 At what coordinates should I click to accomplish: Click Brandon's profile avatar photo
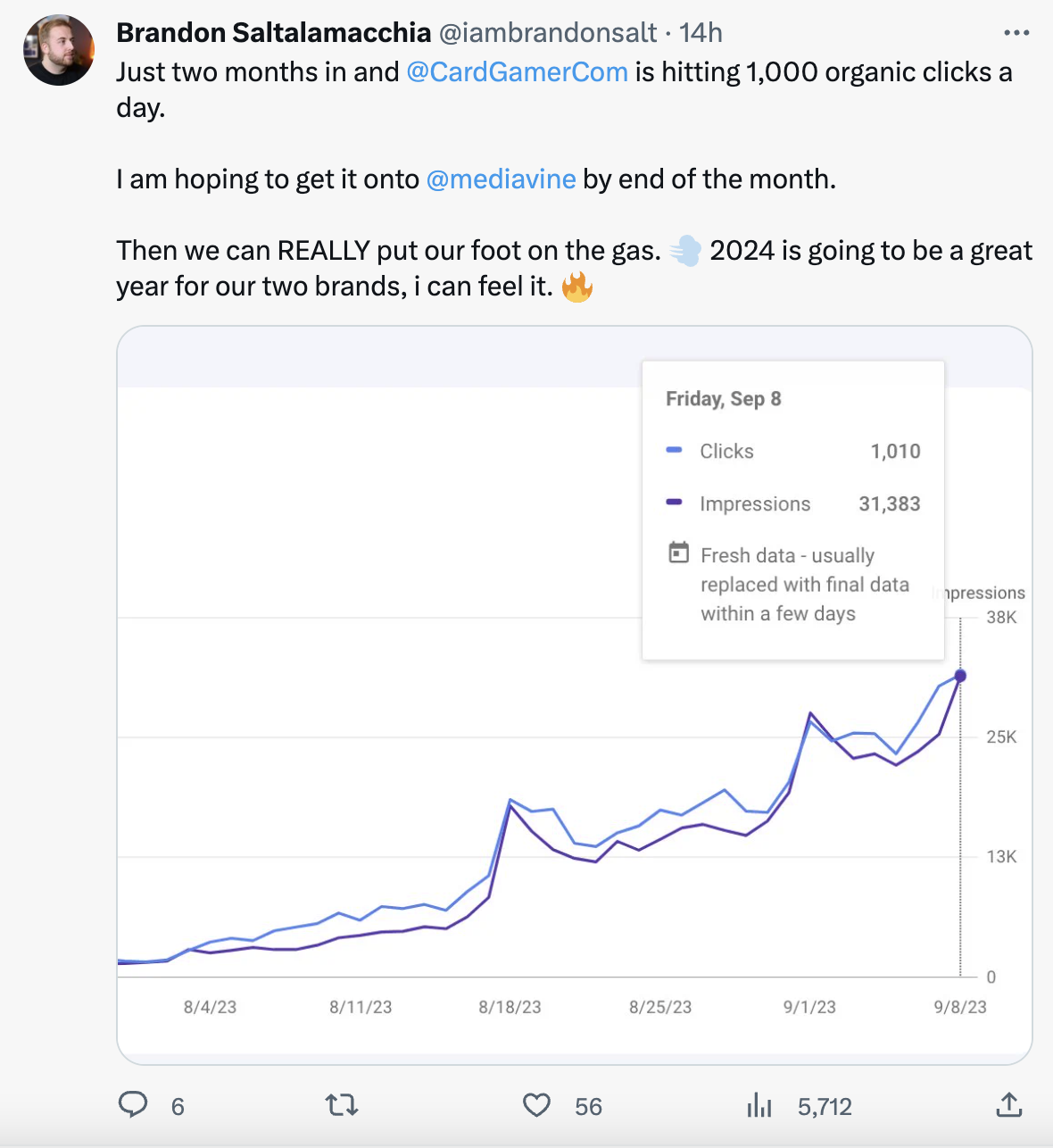[x=59, y=50]
